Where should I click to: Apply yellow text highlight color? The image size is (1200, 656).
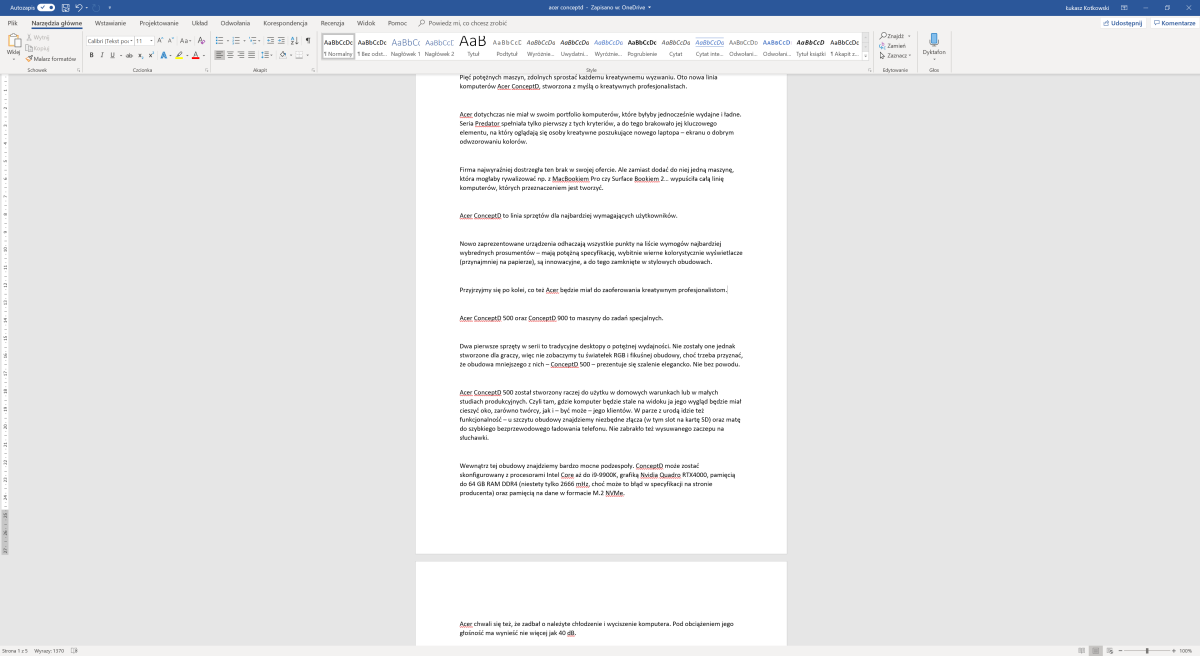tap(179, 55)
